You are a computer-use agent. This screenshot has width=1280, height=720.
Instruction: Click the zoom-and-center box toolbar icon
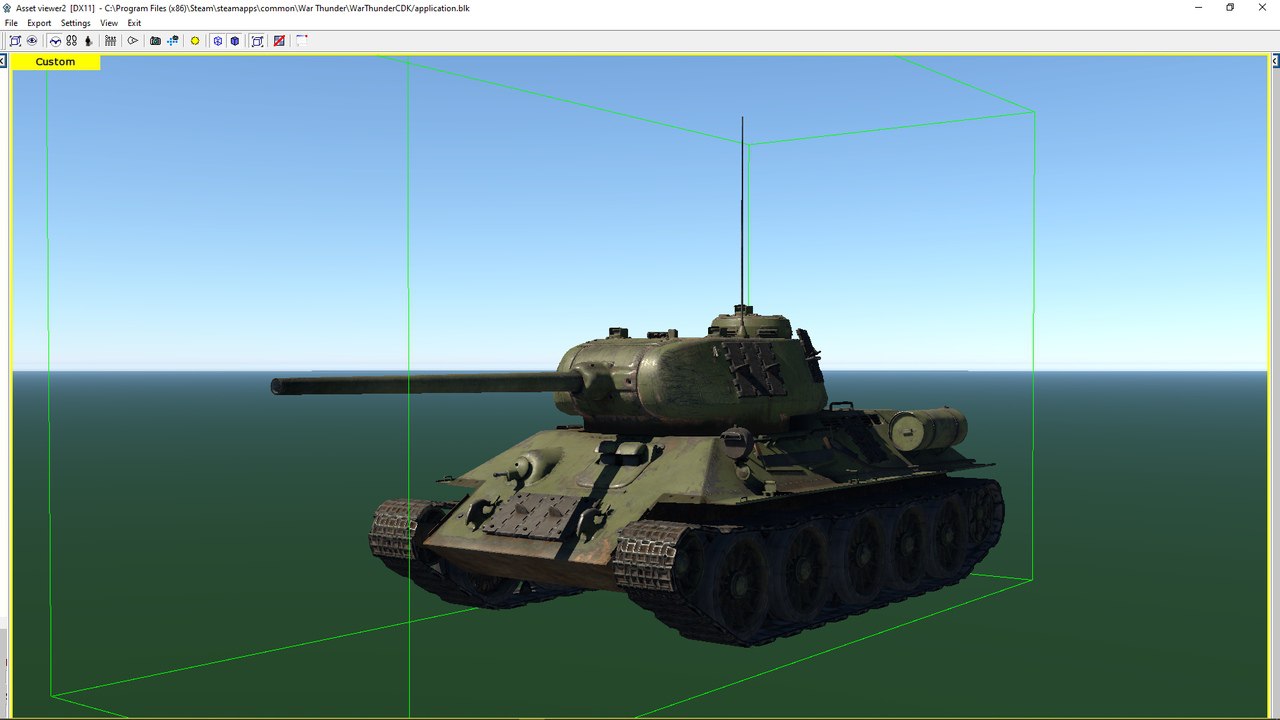pos(15,41)
